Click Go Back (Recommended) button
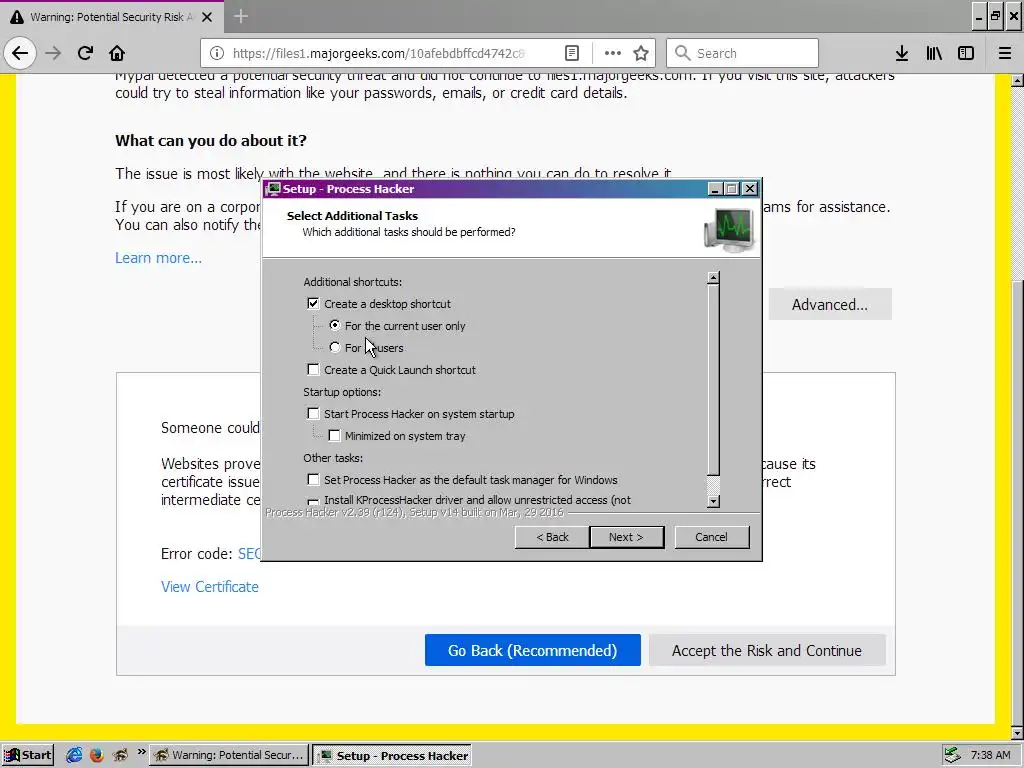This screenshot has width=1024, height=768. pos(532,650)
